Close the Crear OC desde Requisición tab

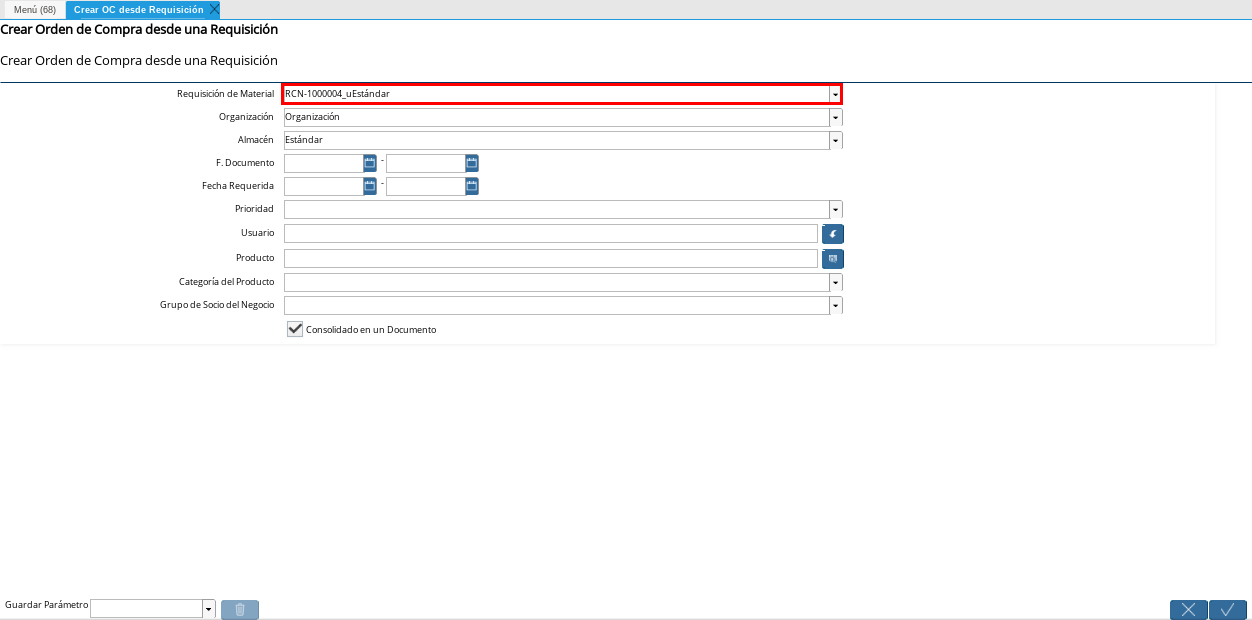[214, 9]
